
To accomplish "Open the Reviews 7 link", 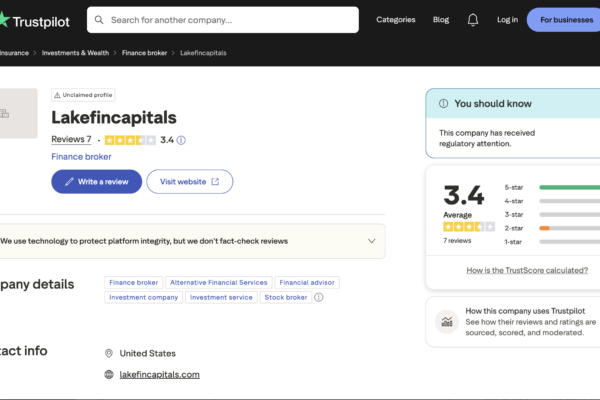I will click(72, 139).
